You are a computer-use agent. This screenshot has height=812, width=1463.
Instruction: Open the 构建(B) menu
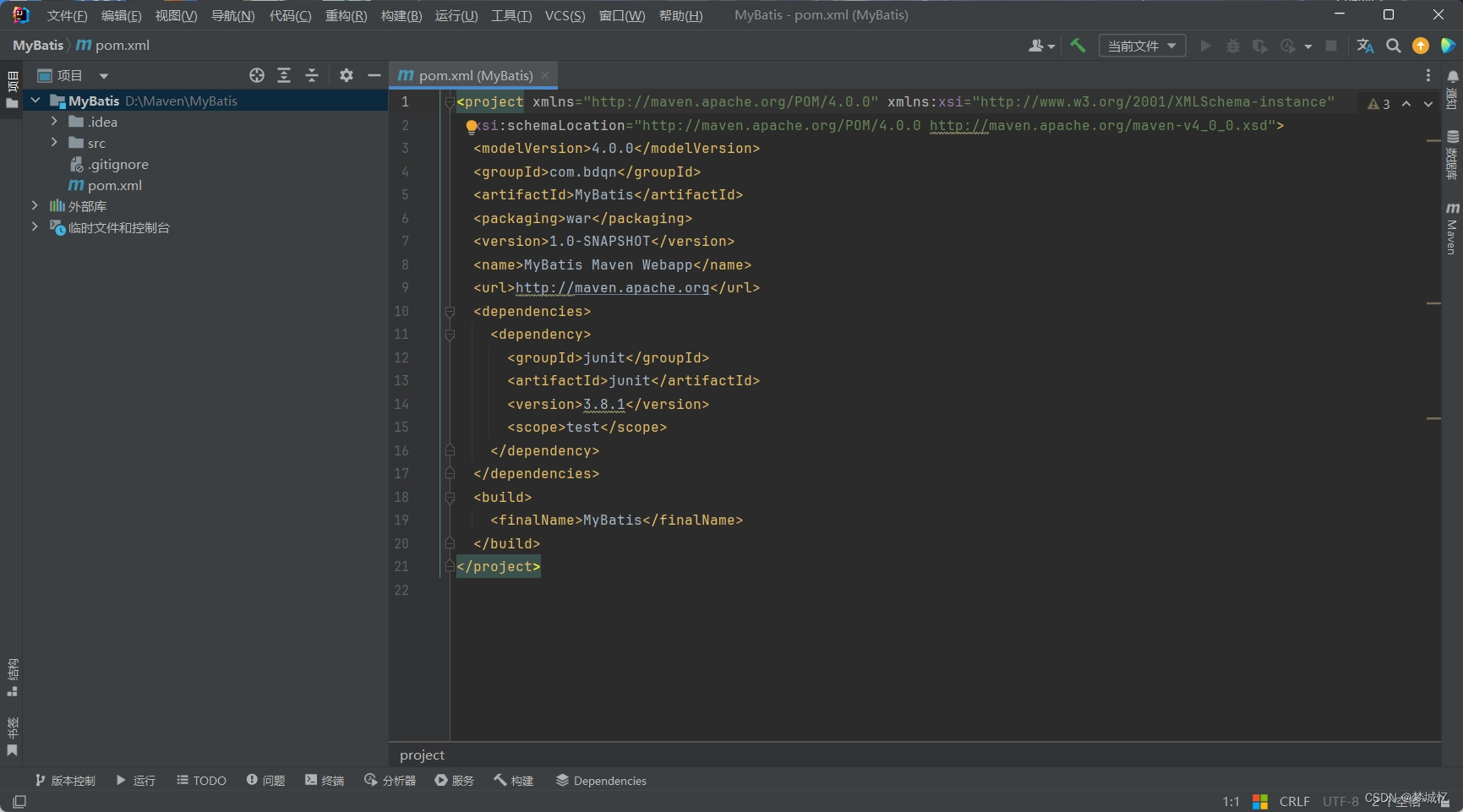click(401, 15)
